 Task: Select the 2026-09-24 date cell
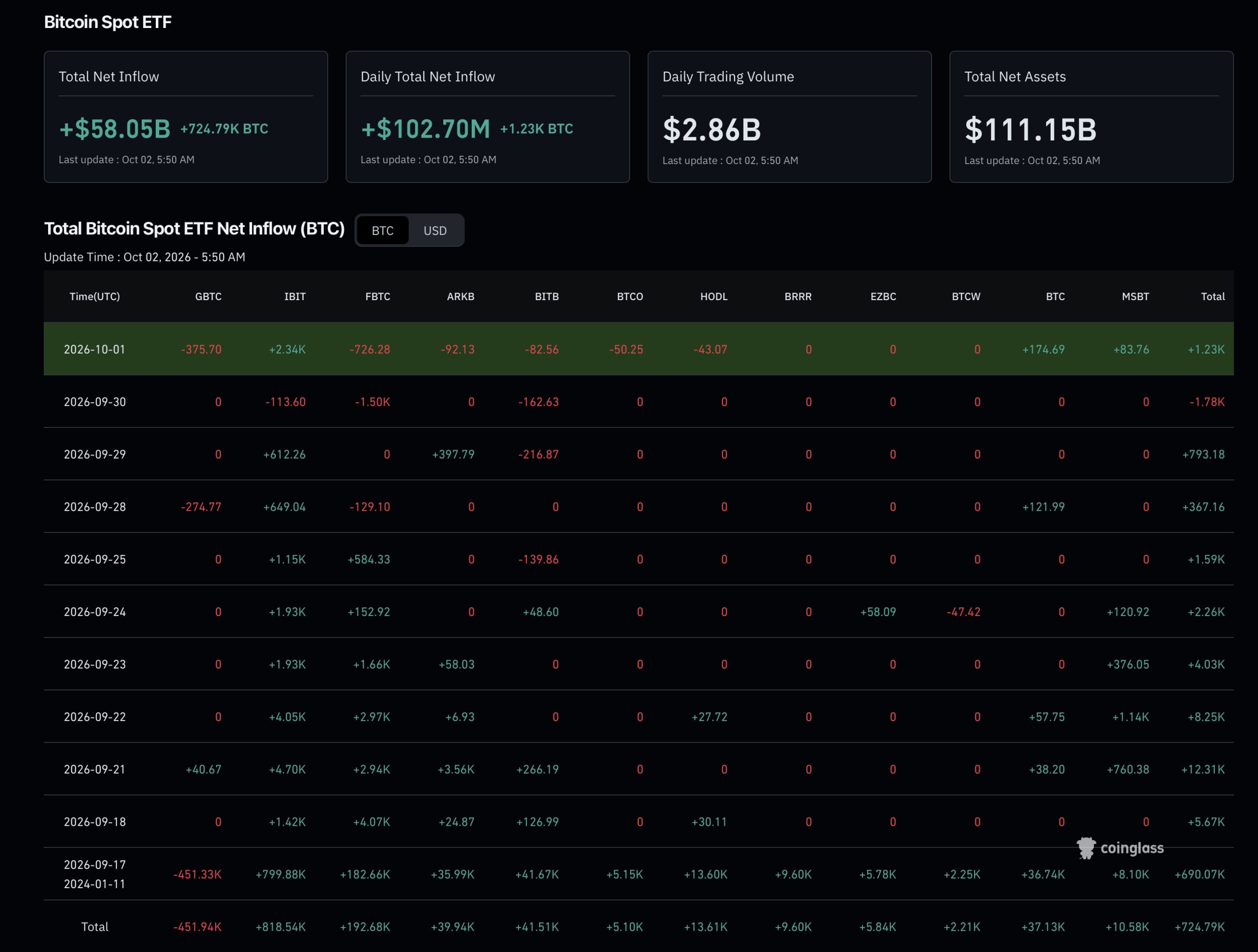(x=94, y=612)
